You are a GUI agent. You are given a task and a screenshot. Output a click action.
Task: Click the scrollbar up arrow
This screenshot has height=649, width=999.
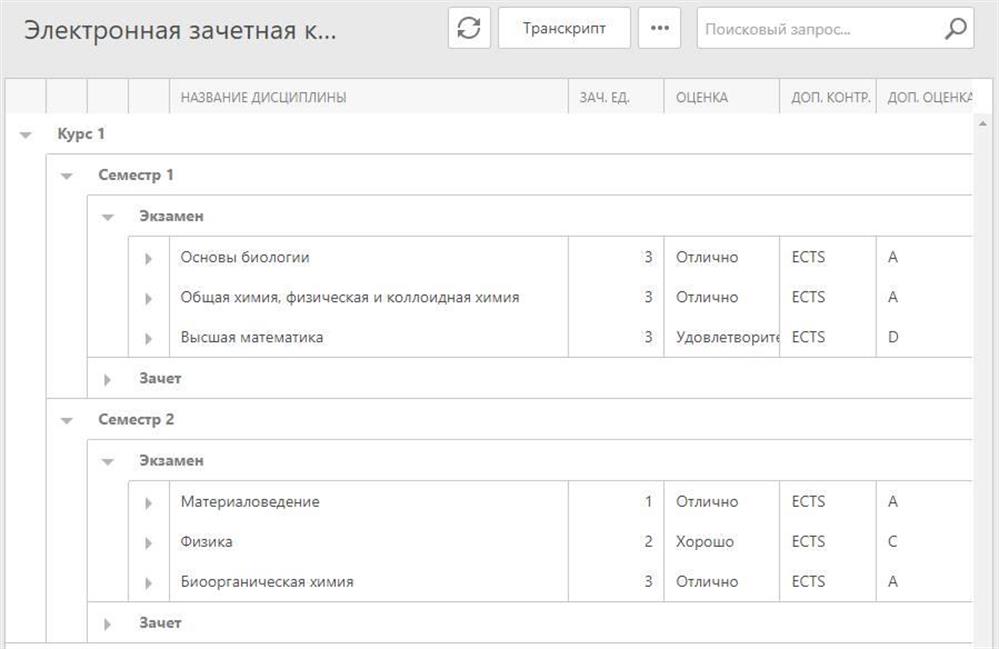click(982, 124)
